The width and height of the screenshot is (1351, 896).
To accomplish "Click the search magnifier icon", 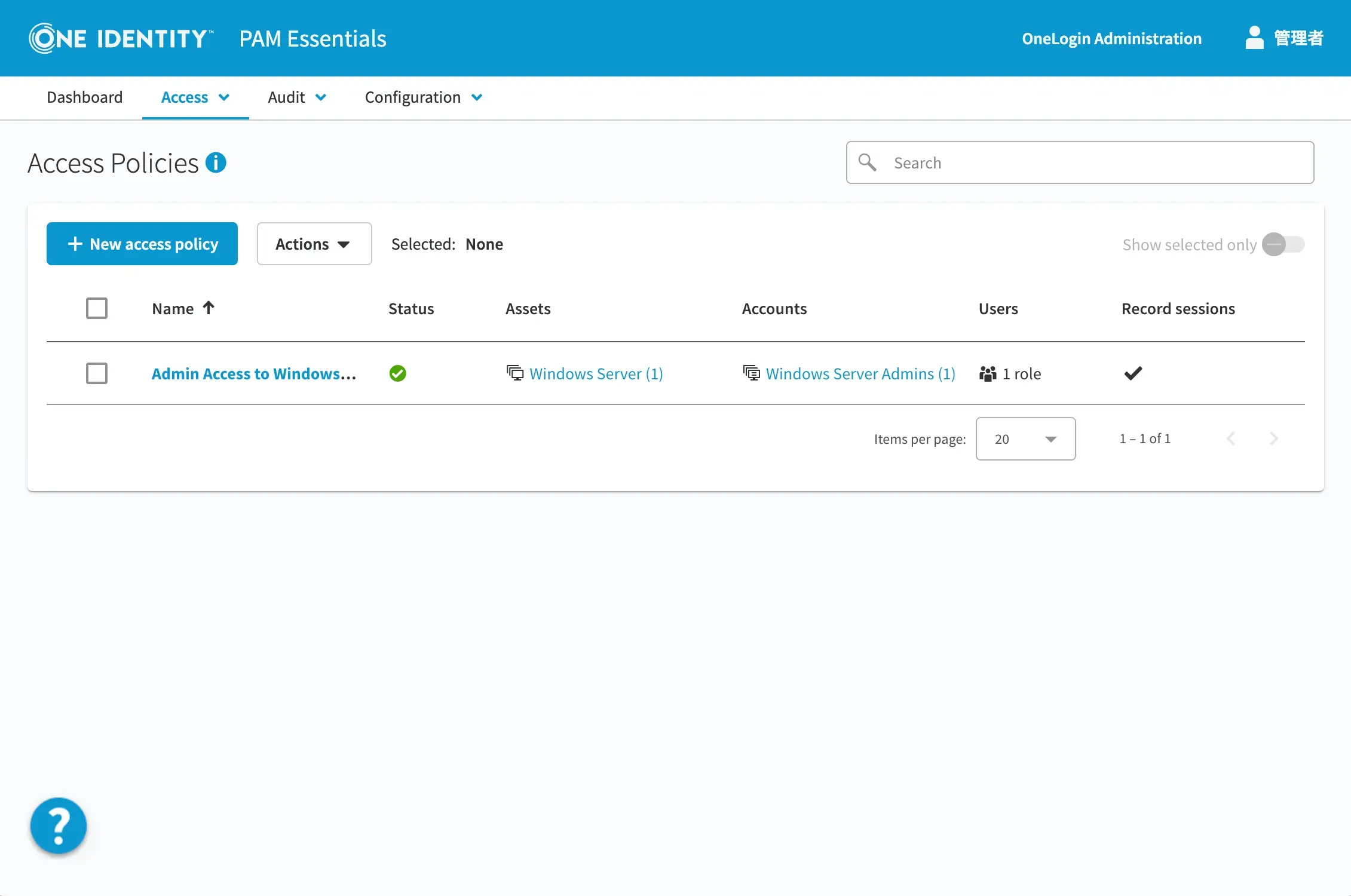I will click(x=867, y=162).
